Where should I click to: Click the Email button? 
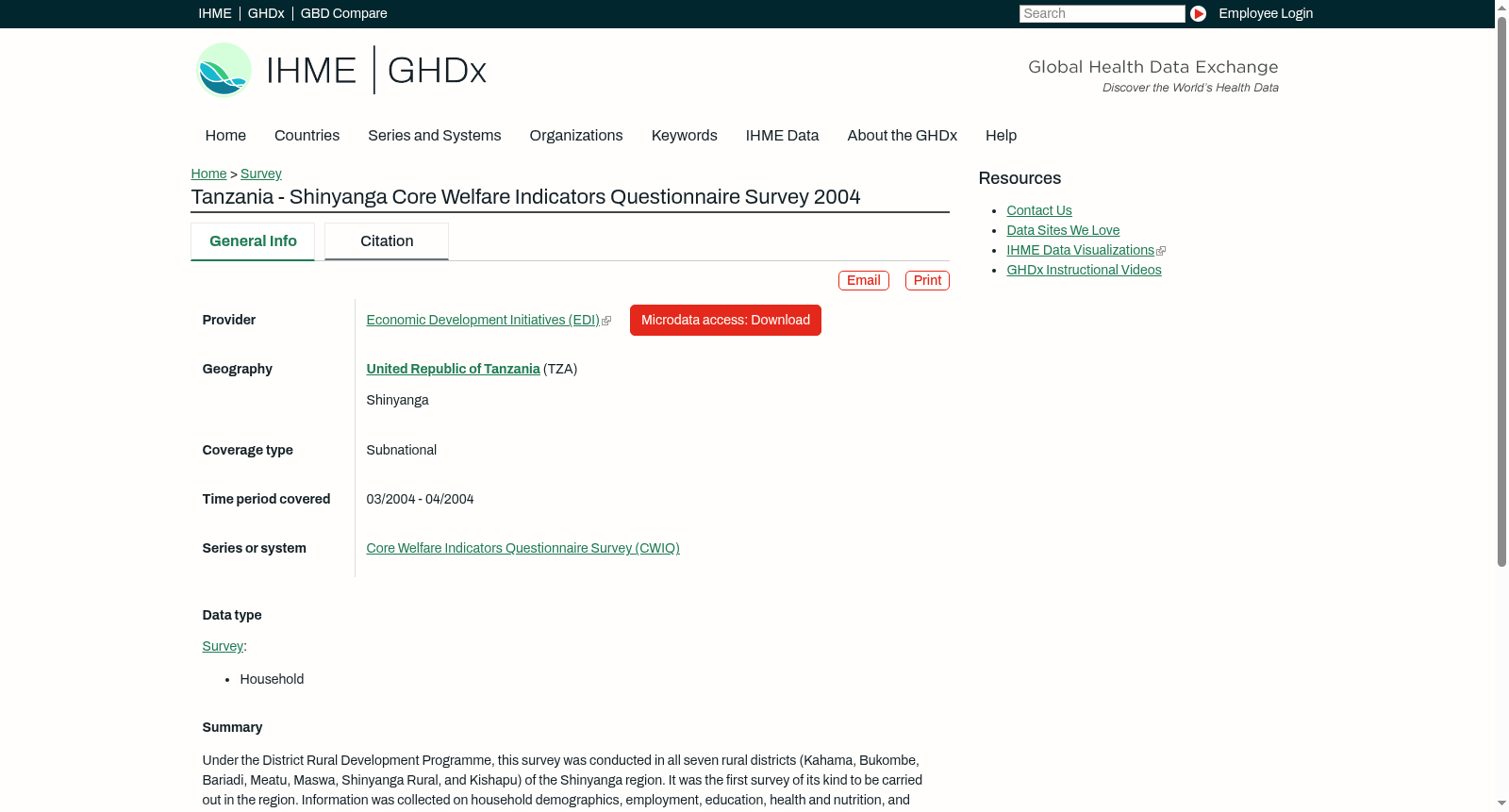click(864, 281)
